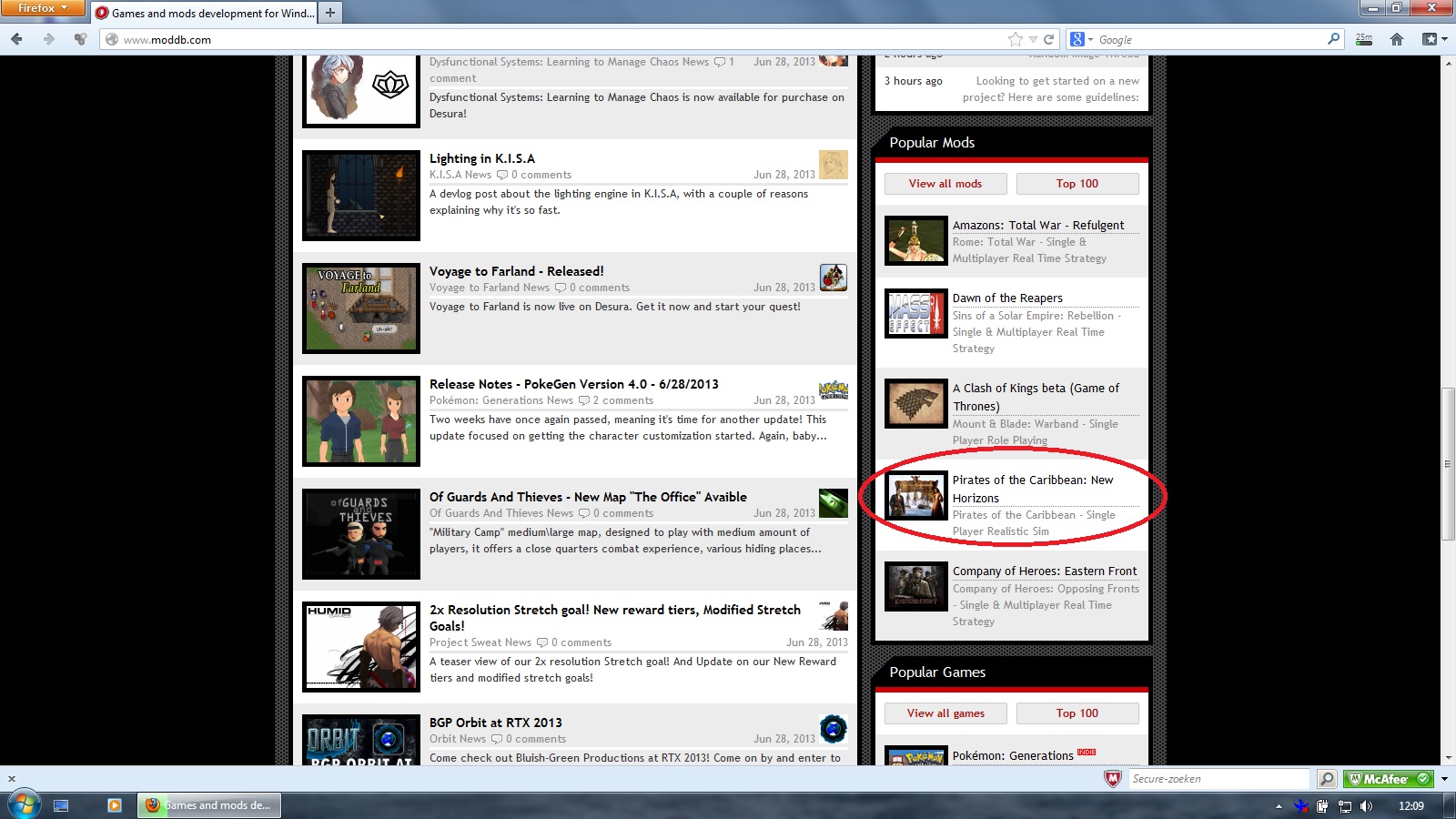Click the PokeGen characters thumbnail

click(x=361, y=421)
